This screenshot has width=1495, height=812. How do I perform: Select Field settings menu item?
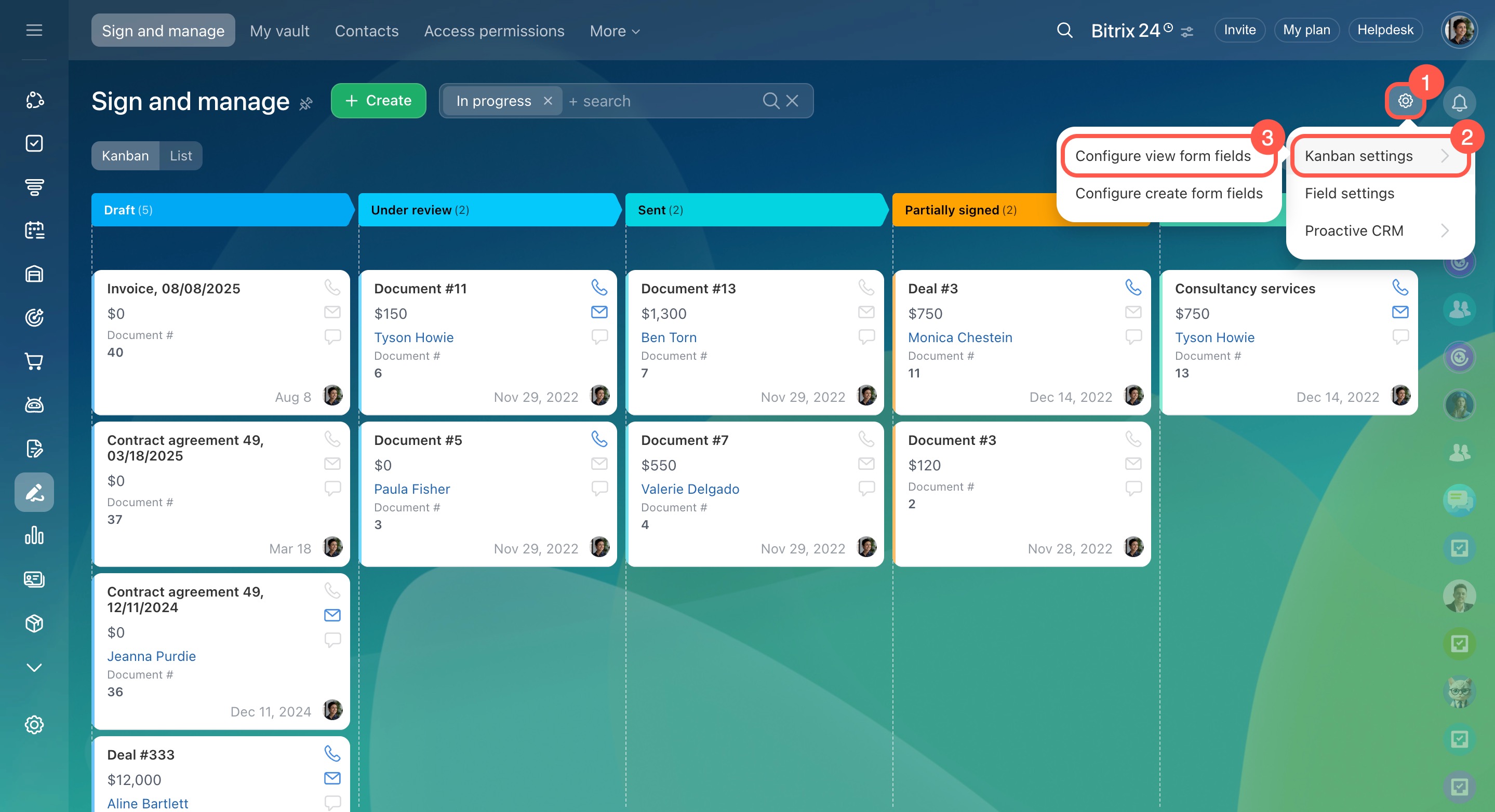[x=1350, y=193]
